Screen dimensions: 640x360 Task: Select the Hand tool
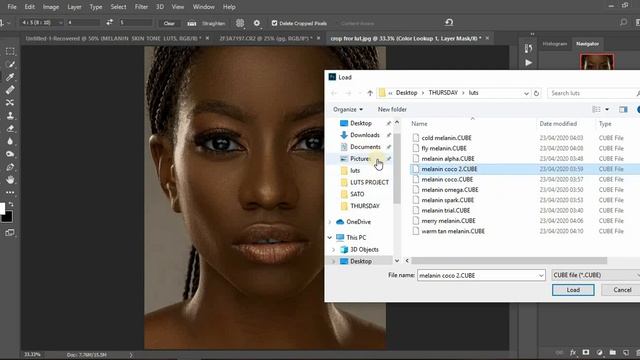tap(10, 180)
